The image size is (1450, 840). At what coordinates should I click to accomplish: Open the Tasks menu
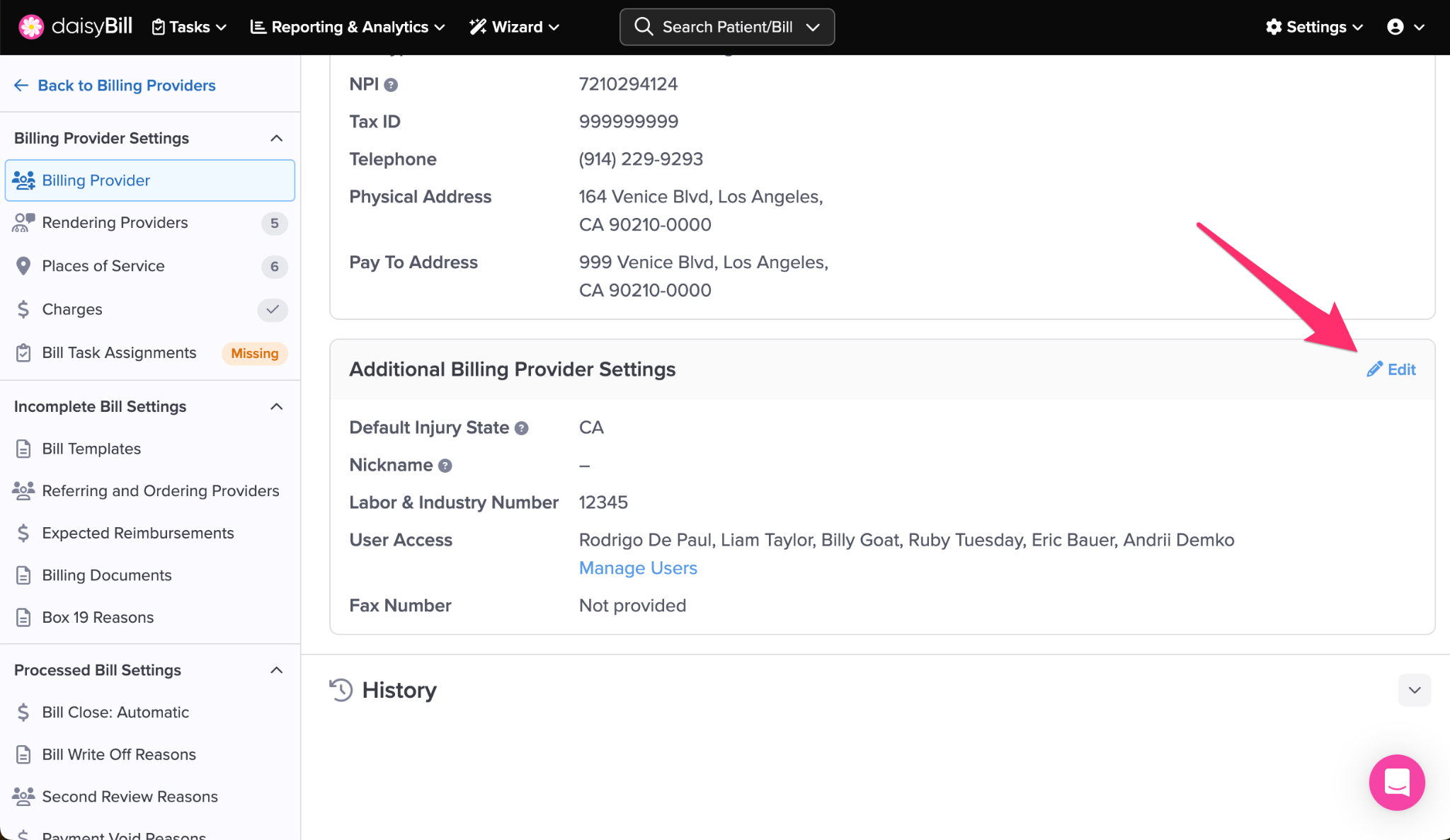coord(189,27)
